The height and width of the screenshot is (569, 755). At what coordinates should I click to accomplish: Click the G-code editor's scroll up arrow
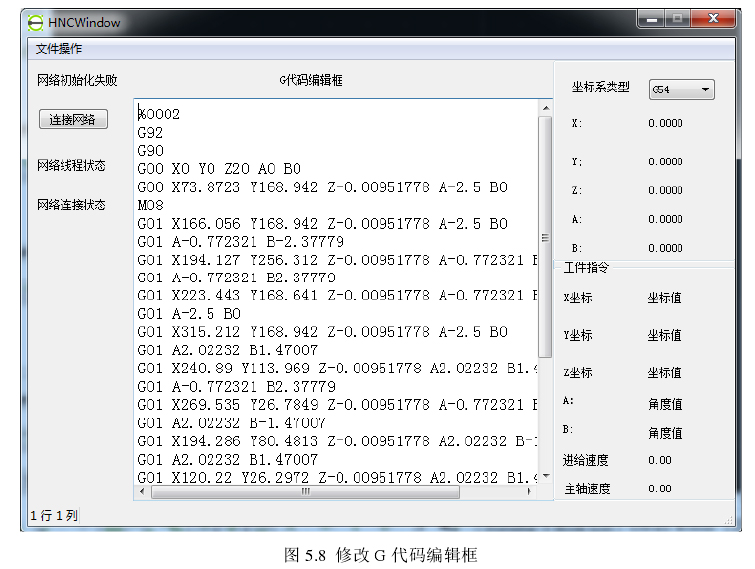[545, 107]
